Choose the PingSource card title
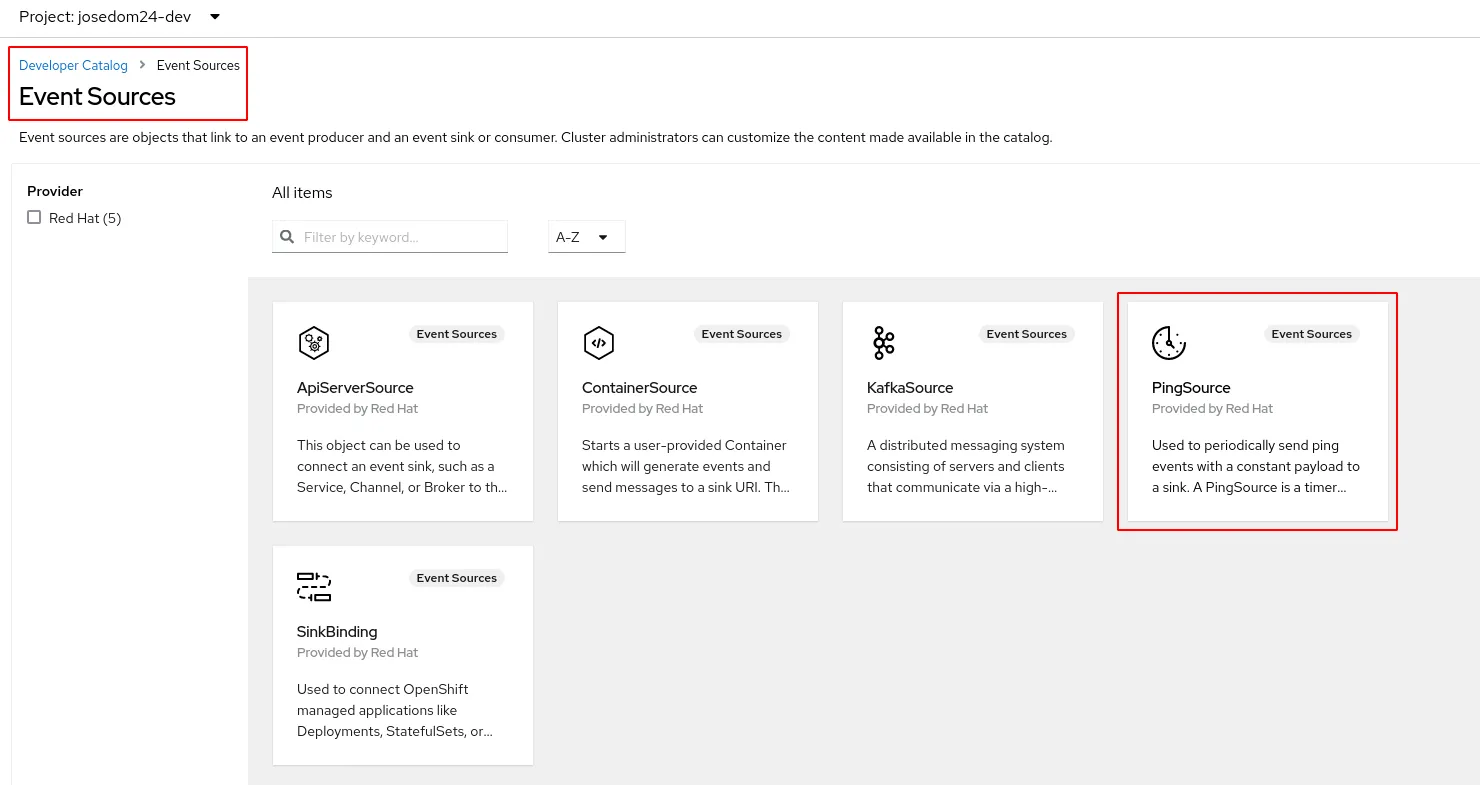Viewport: 1480px width, 785px height. pos(1191,388)
